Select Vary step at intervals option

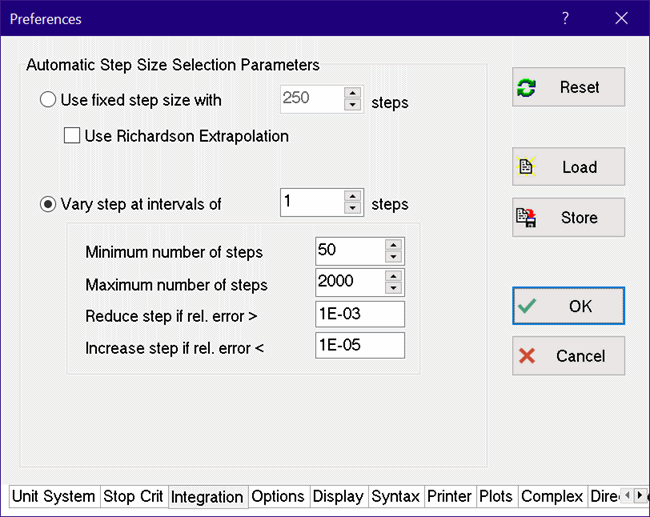48,204
